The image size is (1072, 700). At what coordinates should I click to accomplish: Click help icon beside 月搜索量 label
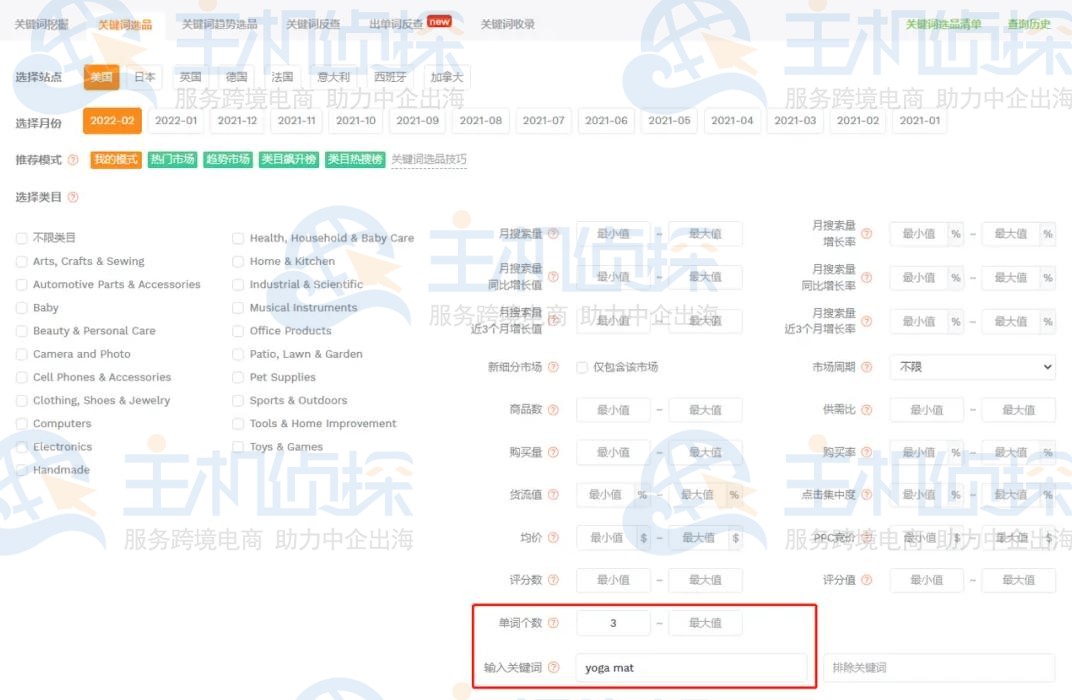click(554, 234)
